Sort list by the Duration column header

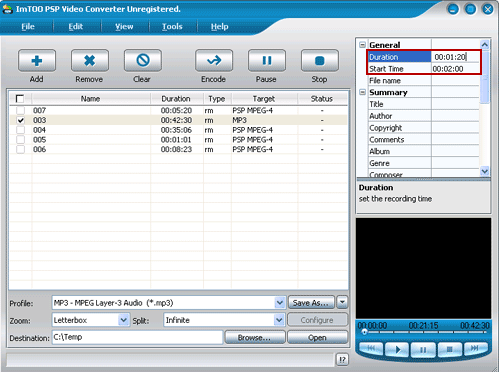177,99
